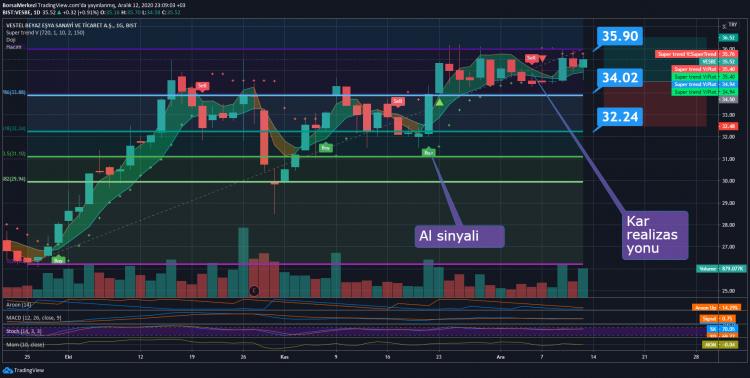
Task: Click the green Buy label near the November dip
Action: (326, 148)
